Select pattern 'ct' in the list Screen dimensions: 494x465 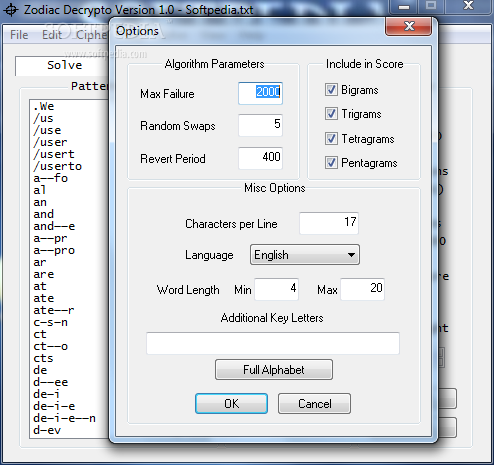(x=40, y=334)
